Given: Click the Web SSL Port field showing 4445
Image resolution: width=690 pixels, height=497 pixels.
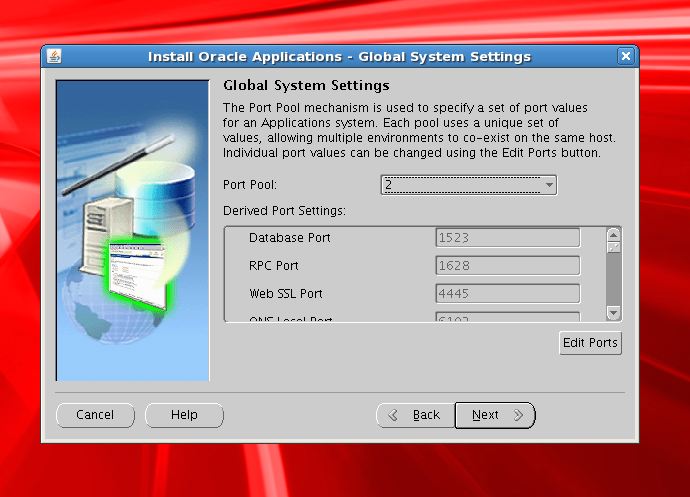Looking at the screenshot, I should click(x=508, y=294).
